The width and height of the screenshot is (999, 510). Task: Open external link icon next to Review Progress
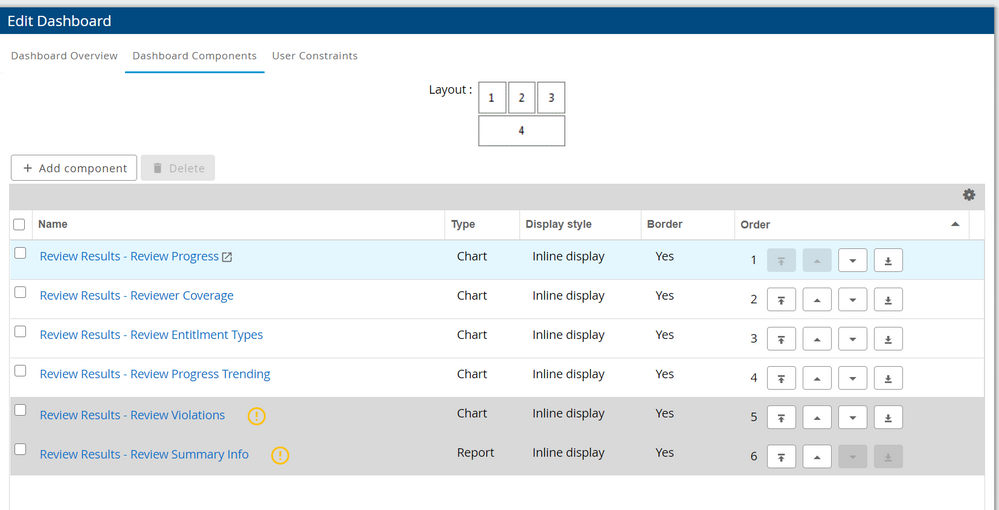point(227,258)
